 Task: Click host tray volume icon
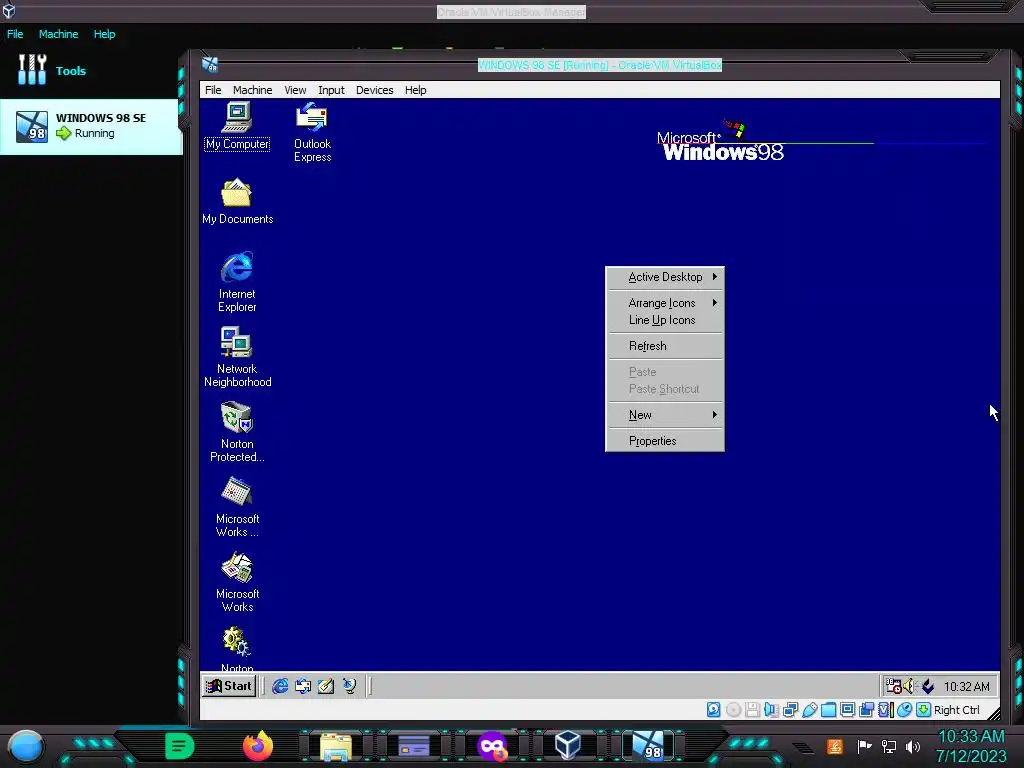coord(913,746)
